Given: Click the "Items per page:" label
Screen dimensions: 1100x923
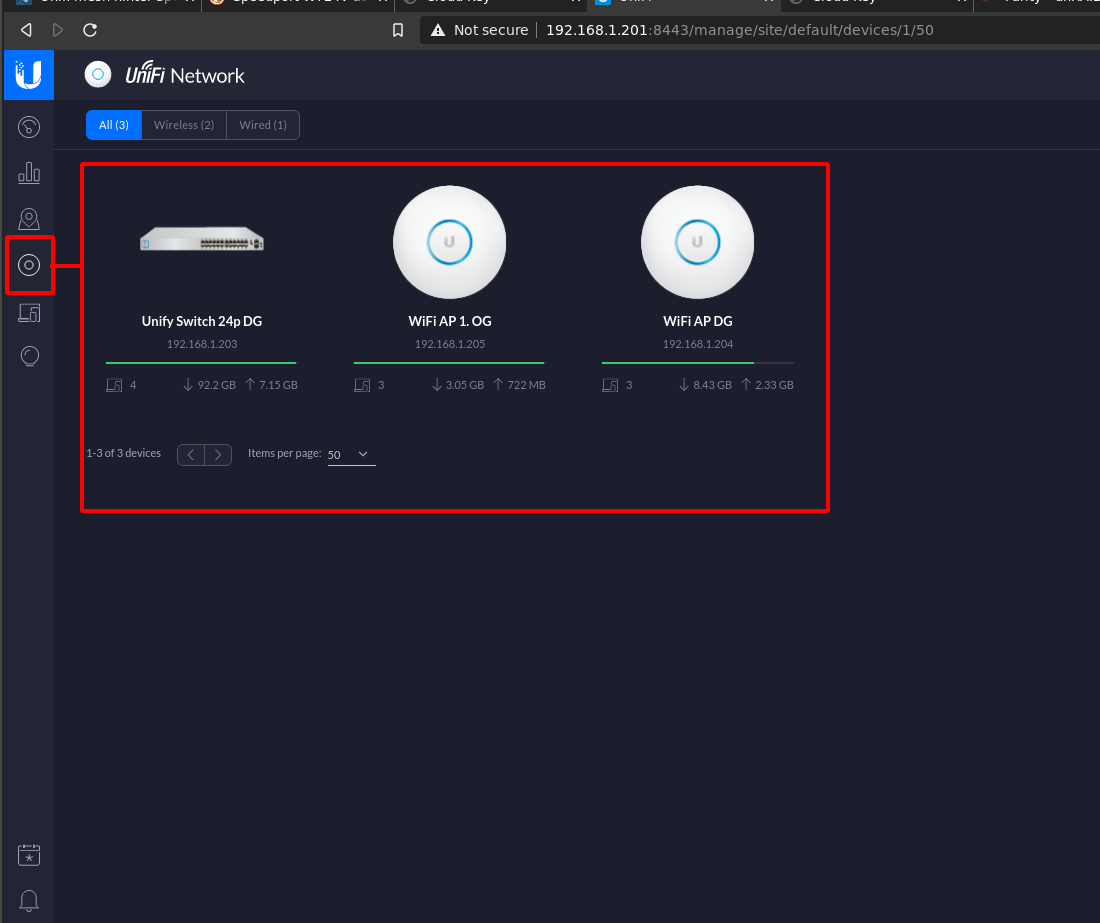Looking at the screenshot, I should point(285,453).
